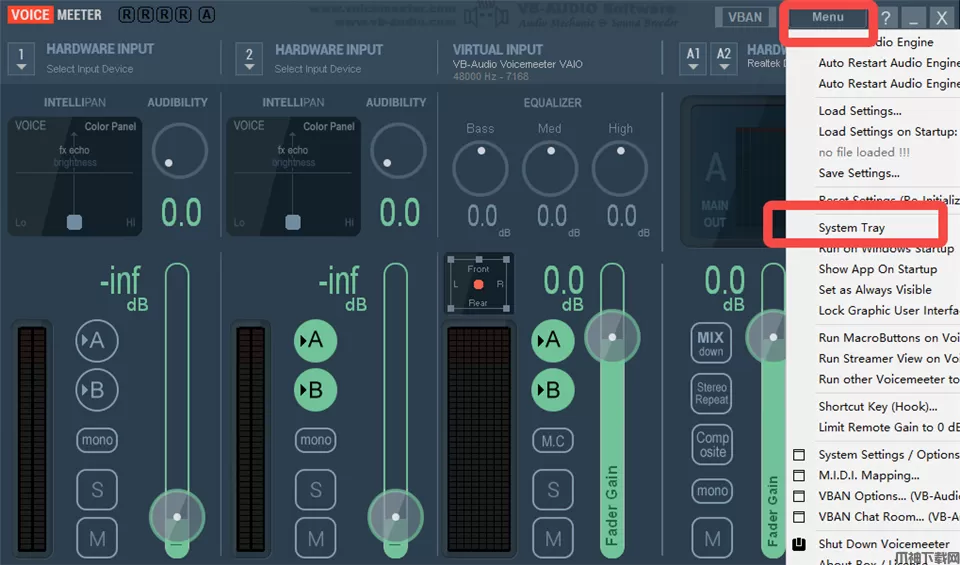Disable the B bus on the Virtual Input strip
The width and height of the screenshot is (960, 565).
click(552, 390)
